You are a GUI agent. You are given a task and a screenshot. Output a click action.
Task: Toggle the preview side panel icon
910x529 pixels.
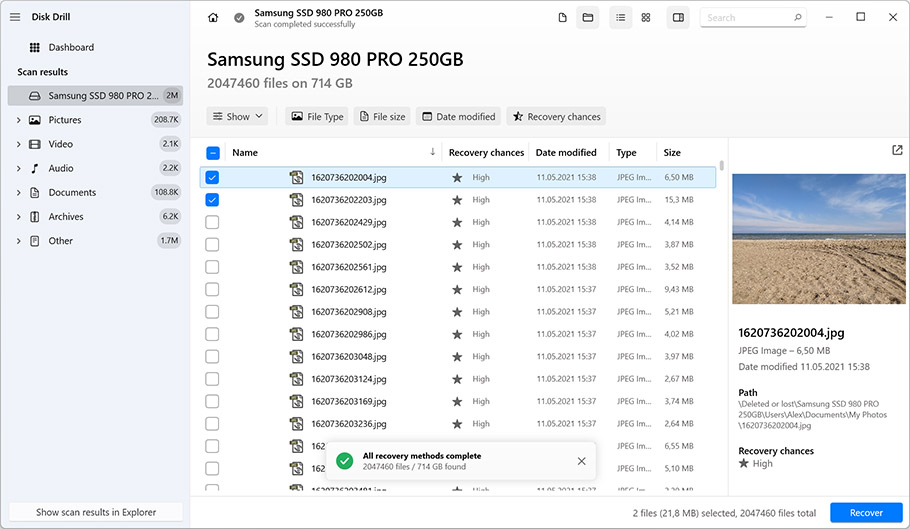click(678, 18)
